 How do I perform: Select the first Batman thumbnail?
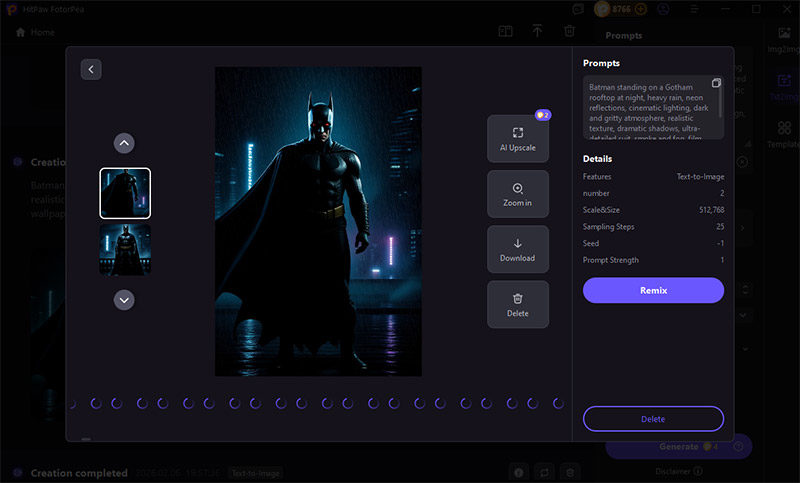125,193
